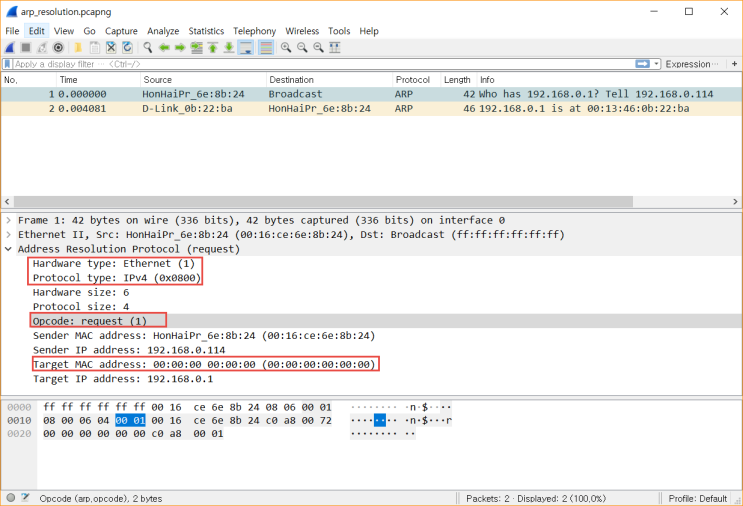Go to a specified packet
Image resolution: width=743 pixels, height=506 pixels.
(x=196, y=47)
